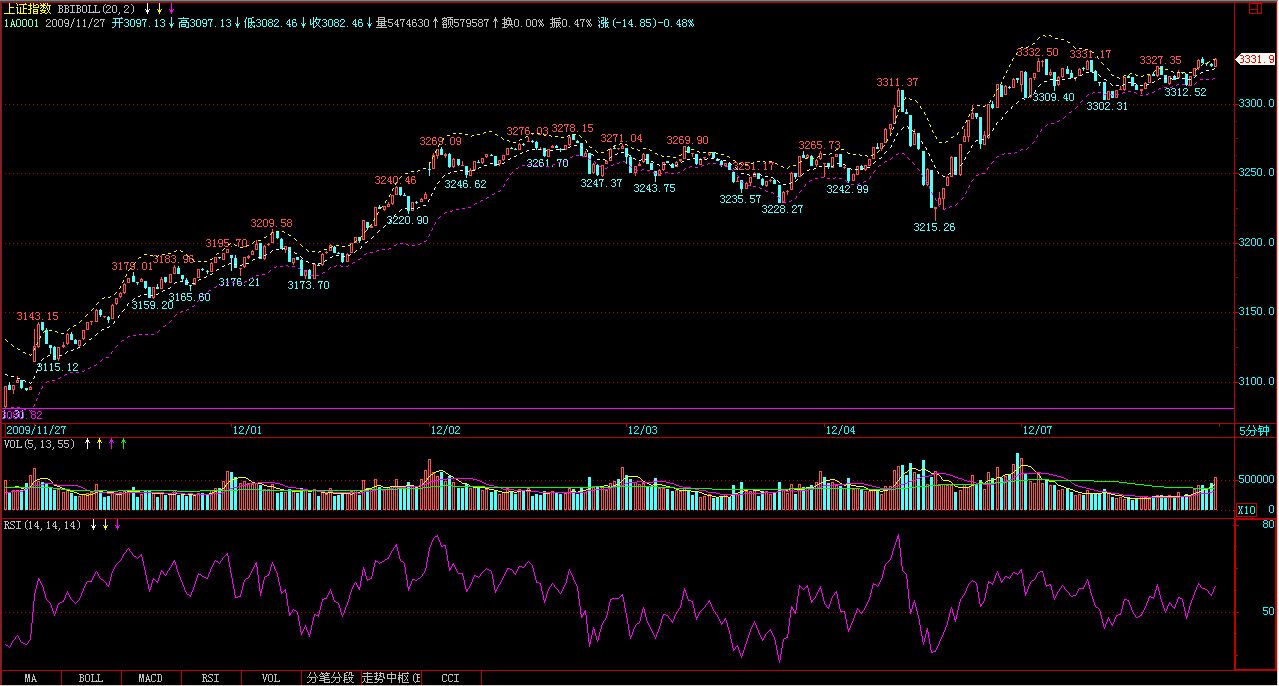Click the 5分钟 period label

1253,431
